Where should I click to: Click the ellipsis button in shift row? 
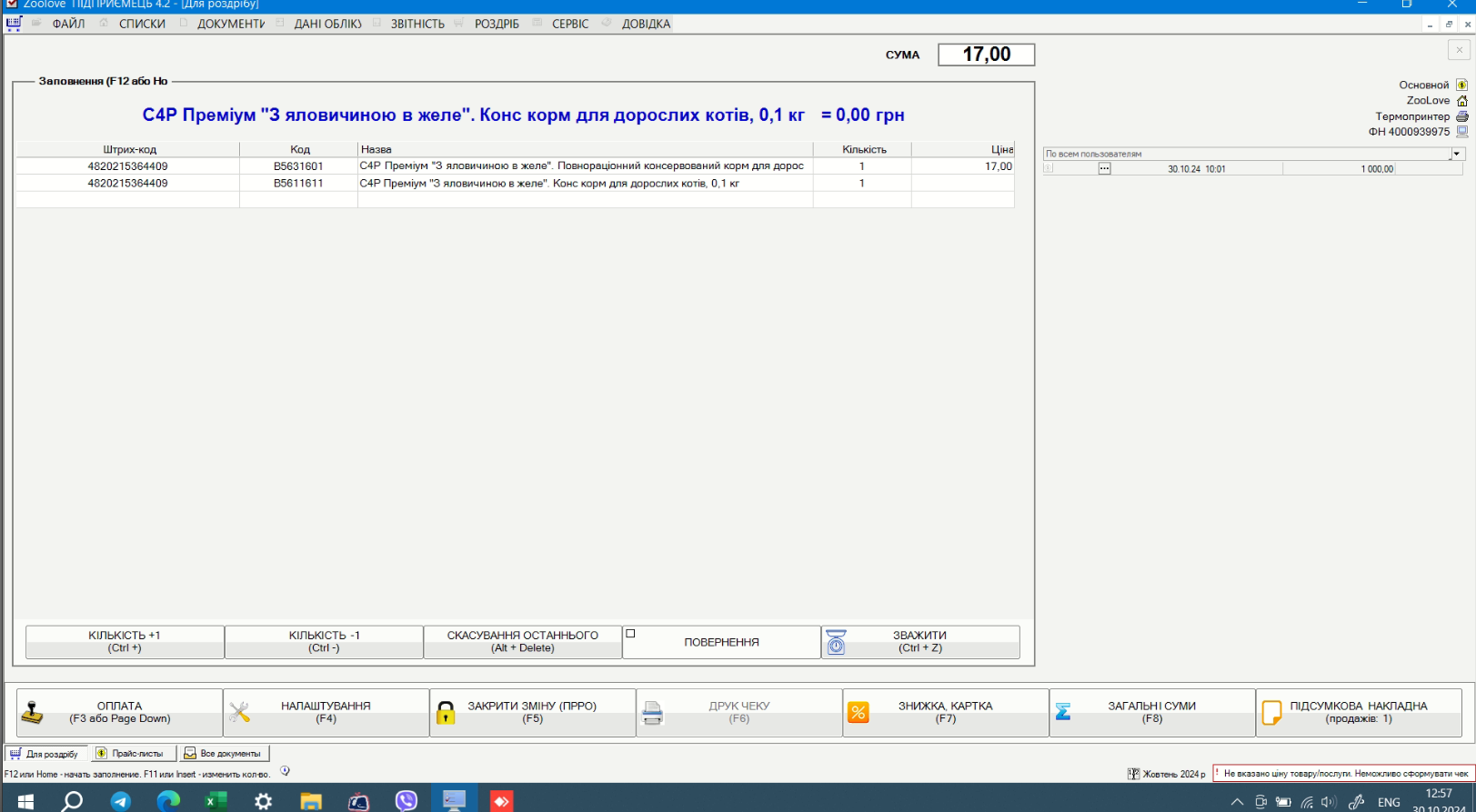pyautogui.click(x=1104, y=169)
